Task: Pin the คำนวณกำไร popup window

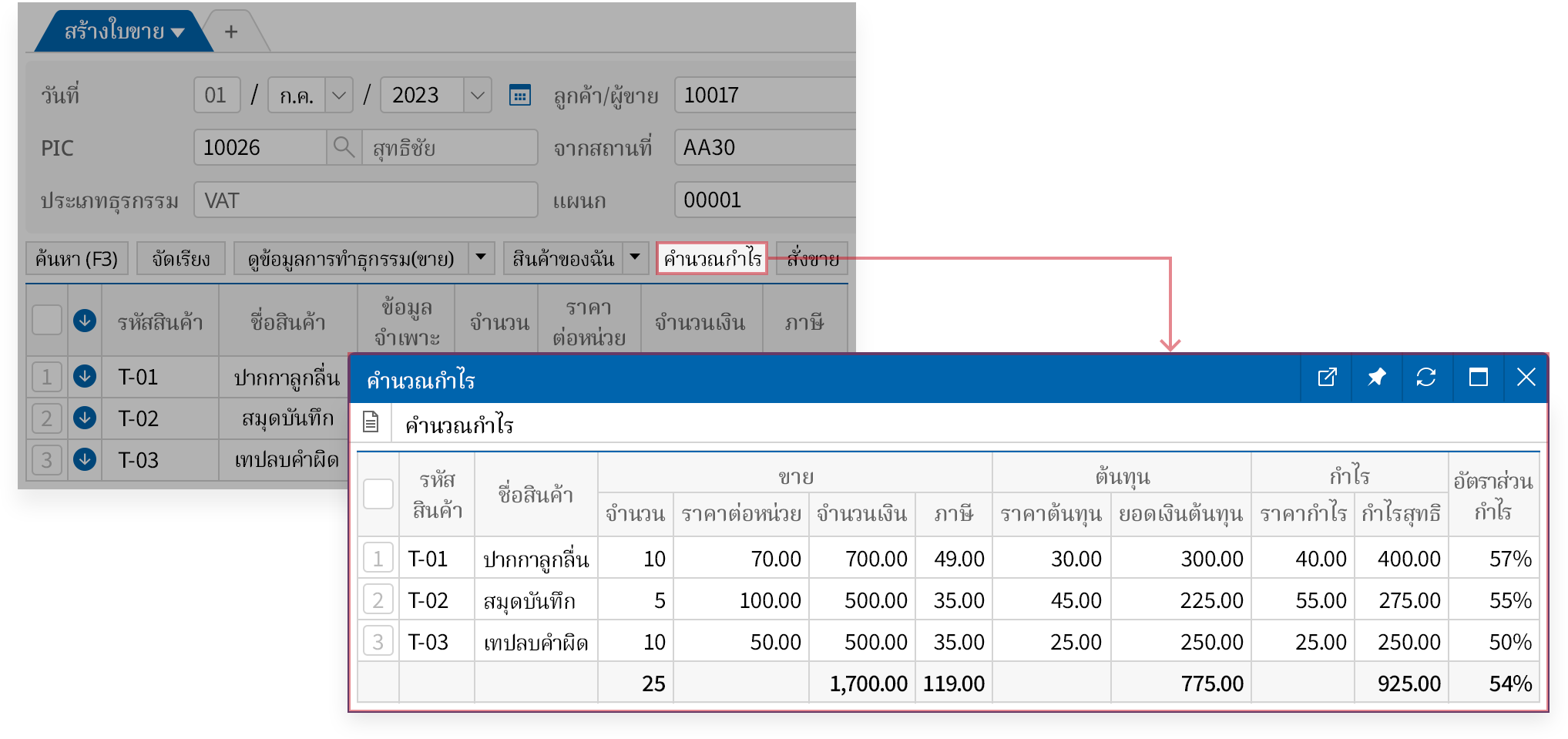Action: pos(1376,378)
